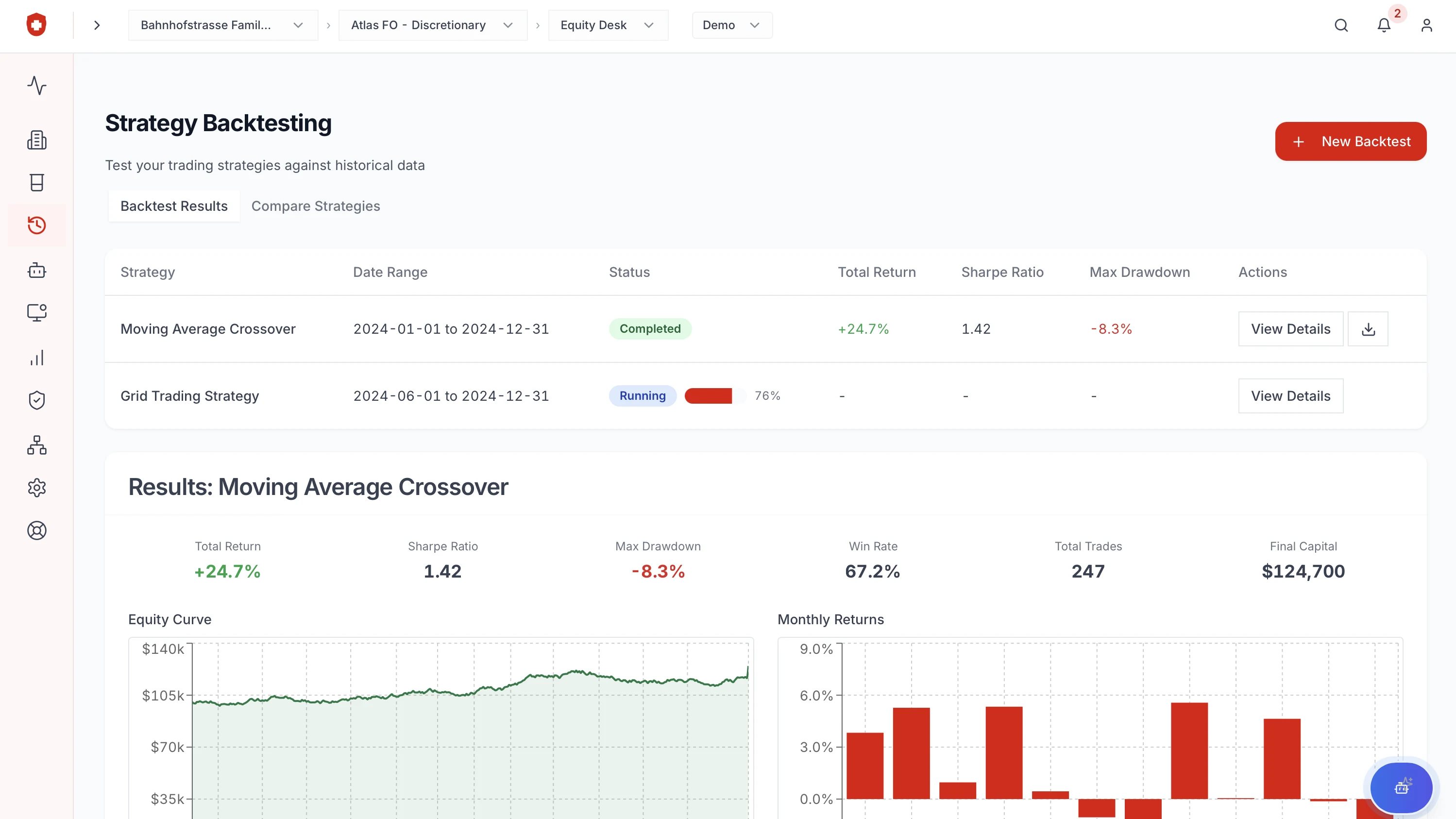Select the trading bot sidebar icon

(37, 270)
